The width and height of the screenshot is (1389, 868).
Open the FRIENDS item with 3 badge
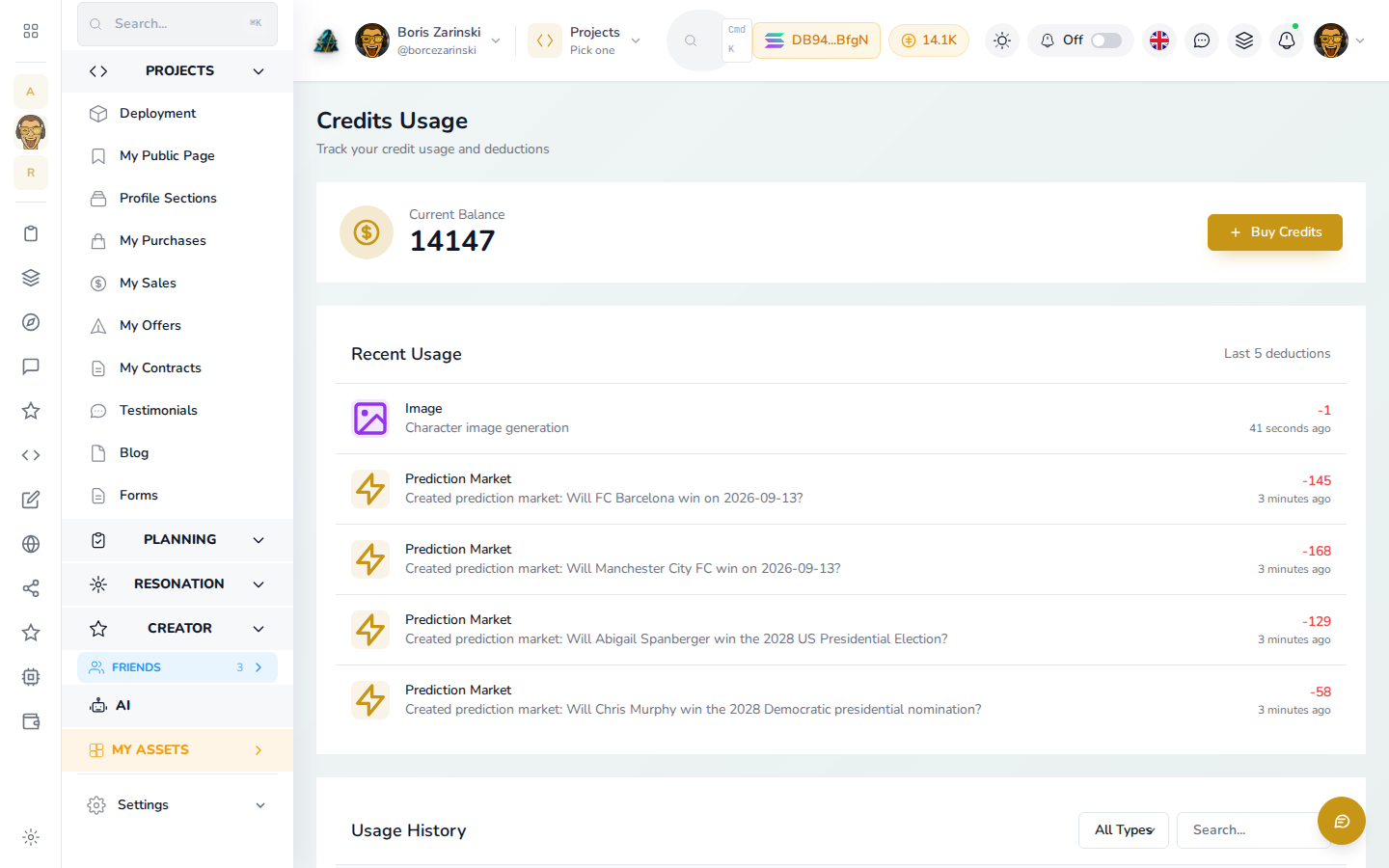pyautogui.click(x=177, y=667)
